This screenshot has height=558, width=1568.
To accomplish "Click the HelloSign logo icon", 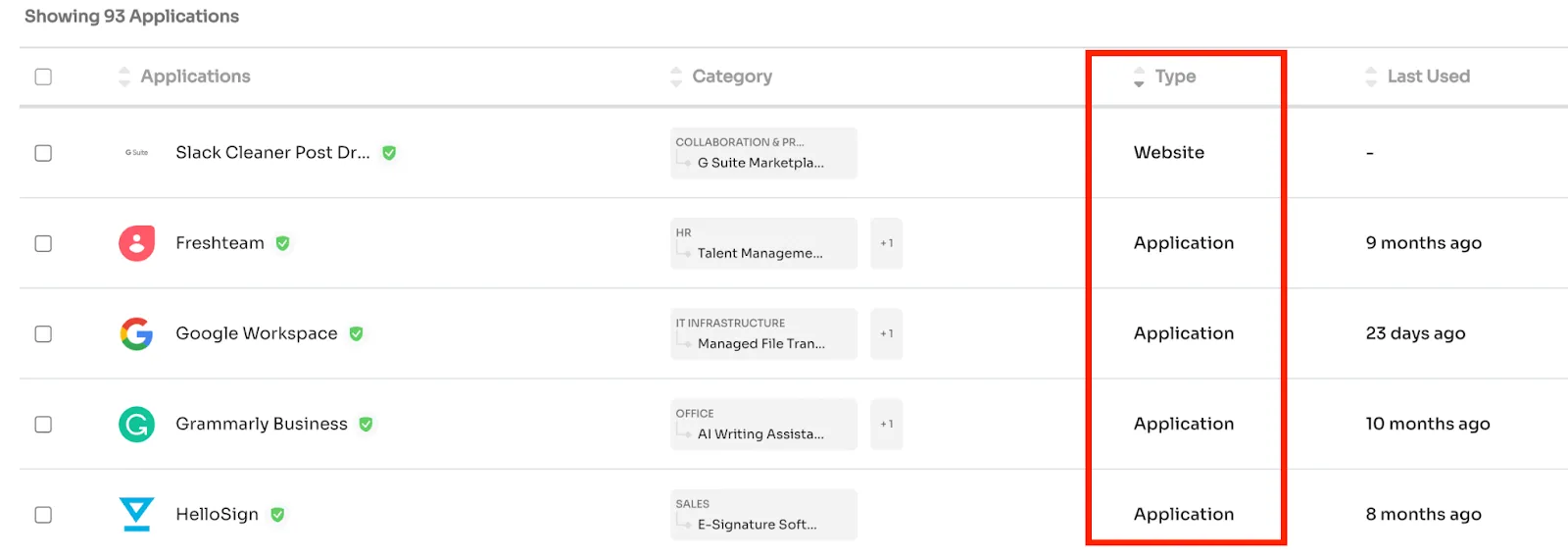I will click(x=136, y=514).
